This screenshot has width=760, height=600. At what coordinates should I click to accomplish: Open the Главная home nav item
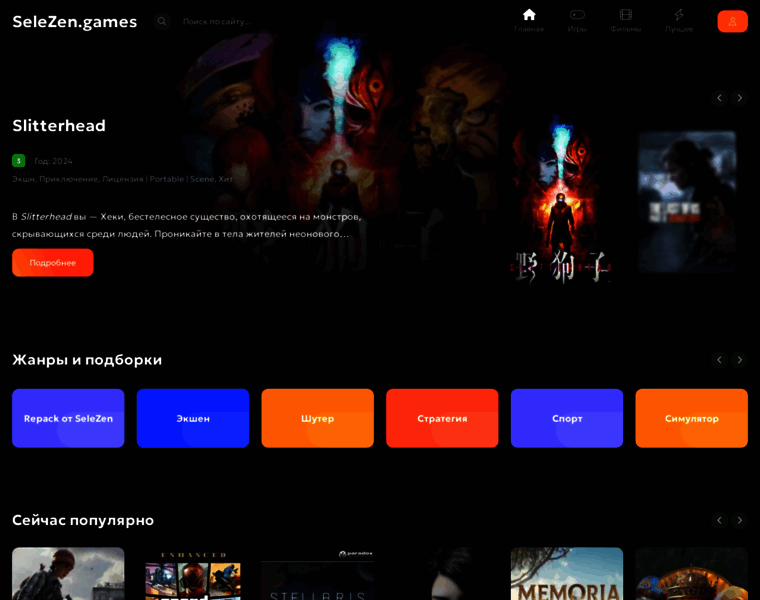coord(529,21)
